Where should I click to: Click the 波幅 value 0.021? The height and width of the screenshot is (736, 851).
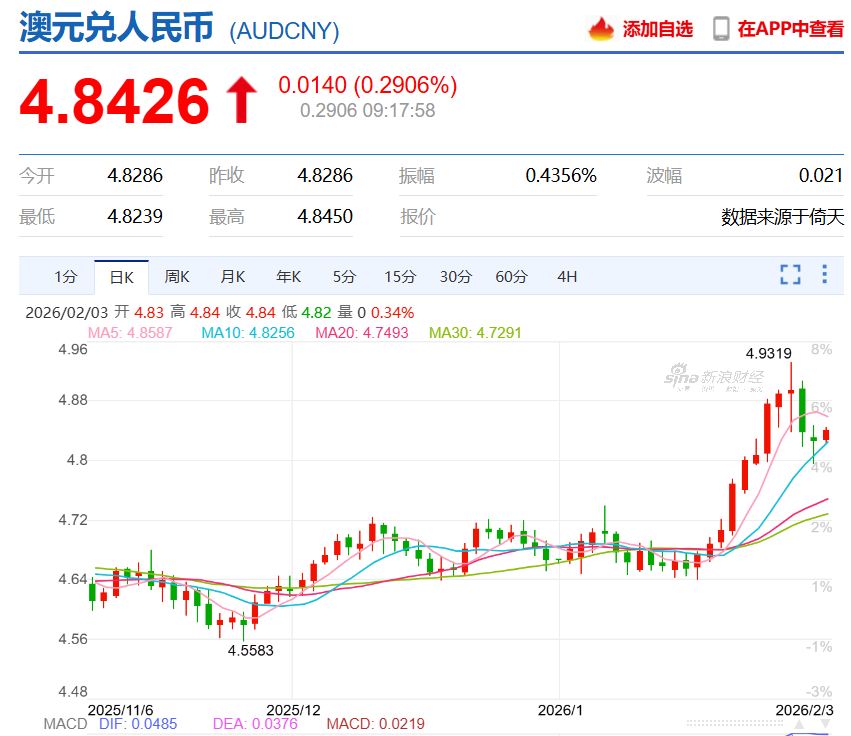tap(821, 175)
